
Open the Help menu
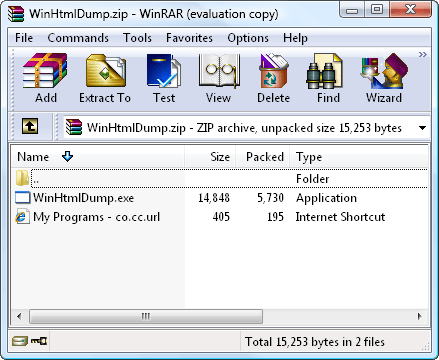click(295, 38)
